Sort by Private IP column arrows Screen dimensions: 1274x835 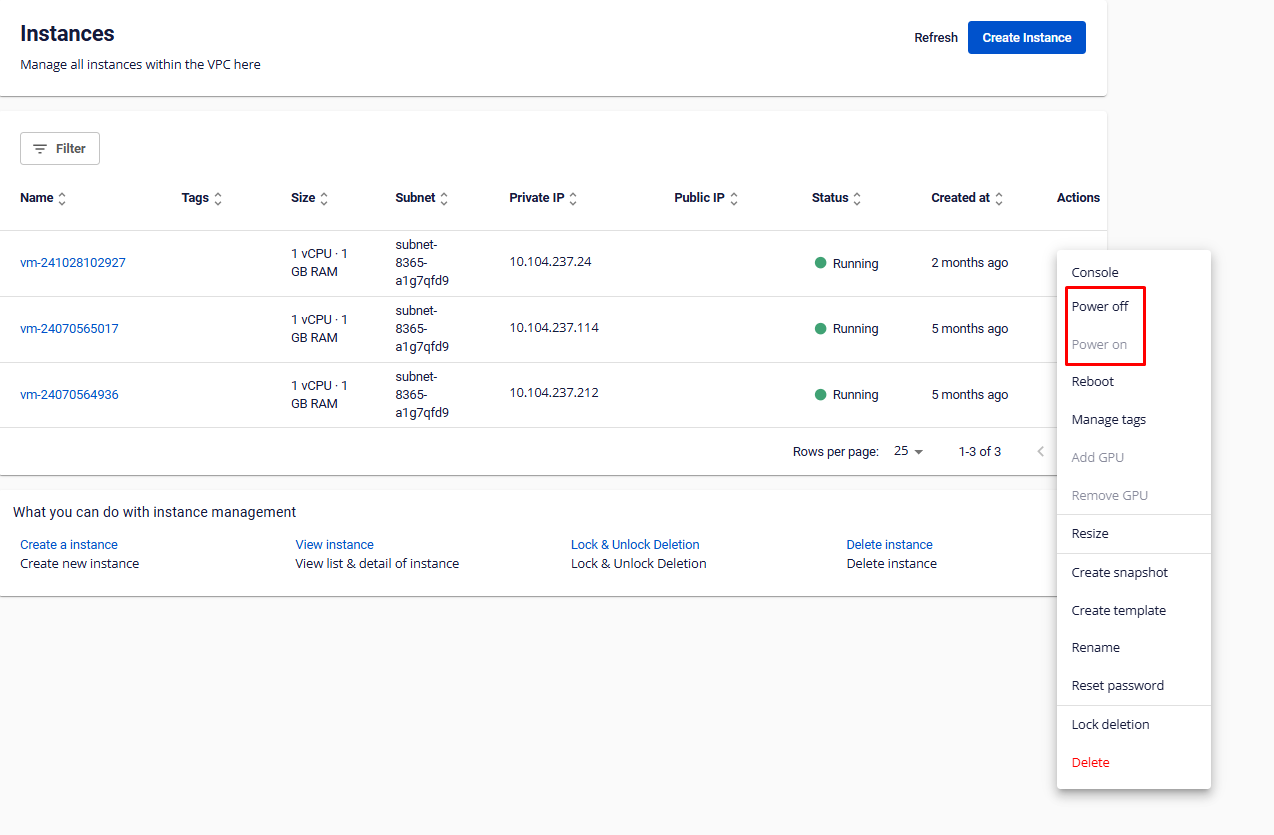(x=573, y=199)
